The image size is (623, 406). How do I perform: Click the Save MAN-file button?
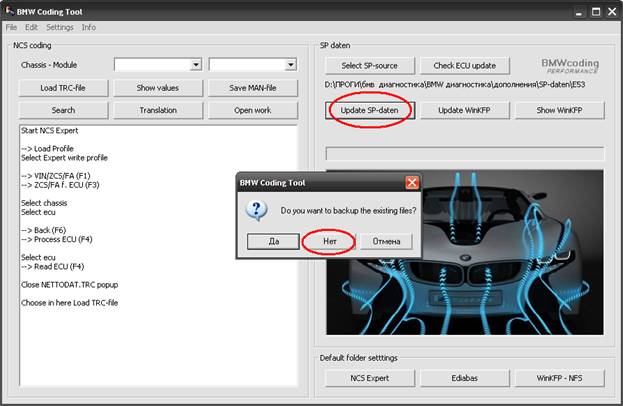click(x=253, y=88)
